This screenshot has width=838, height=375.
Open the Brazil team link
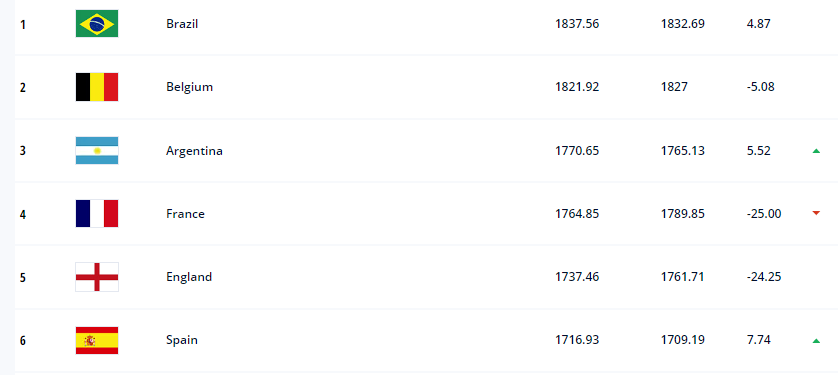[182, 24]
